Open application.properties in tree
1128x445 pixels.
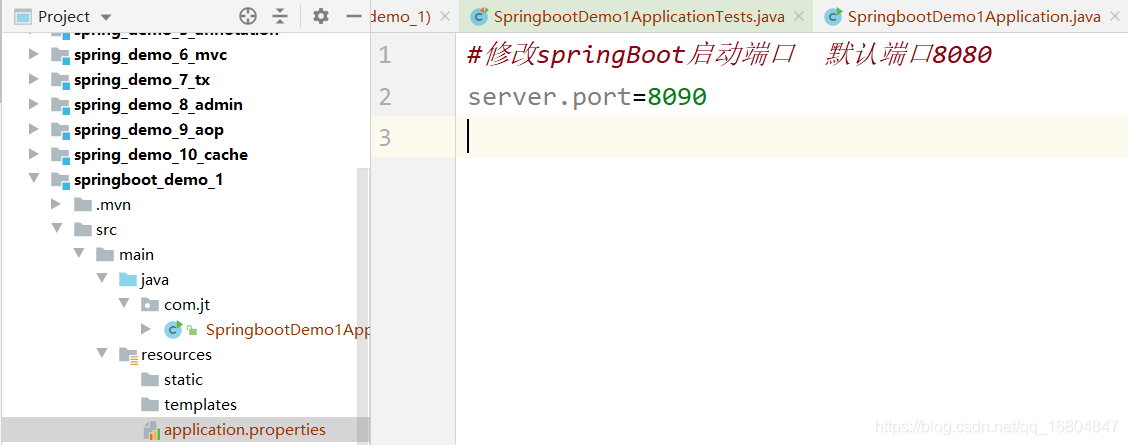(x=245, y=431)
